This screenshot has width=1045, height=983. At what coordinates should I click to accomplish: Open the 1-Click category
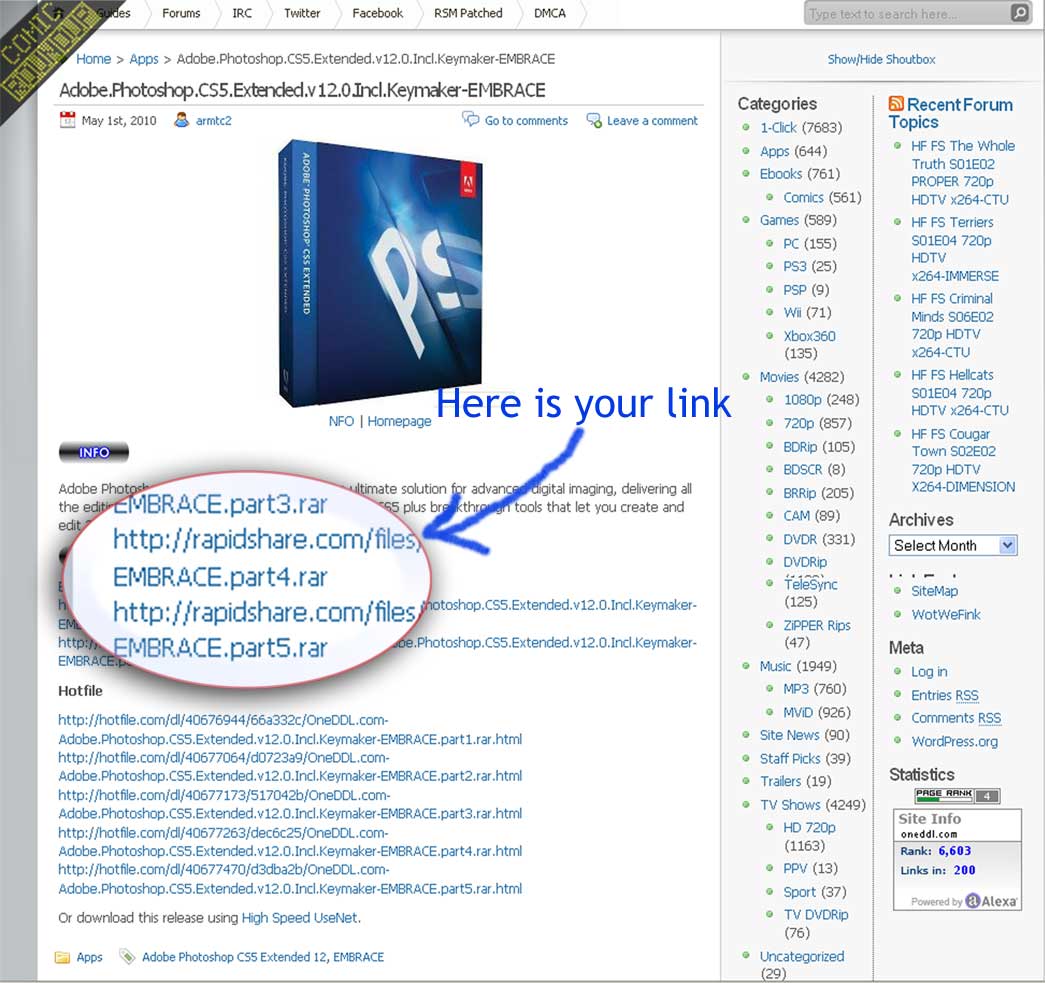(778, 127)
